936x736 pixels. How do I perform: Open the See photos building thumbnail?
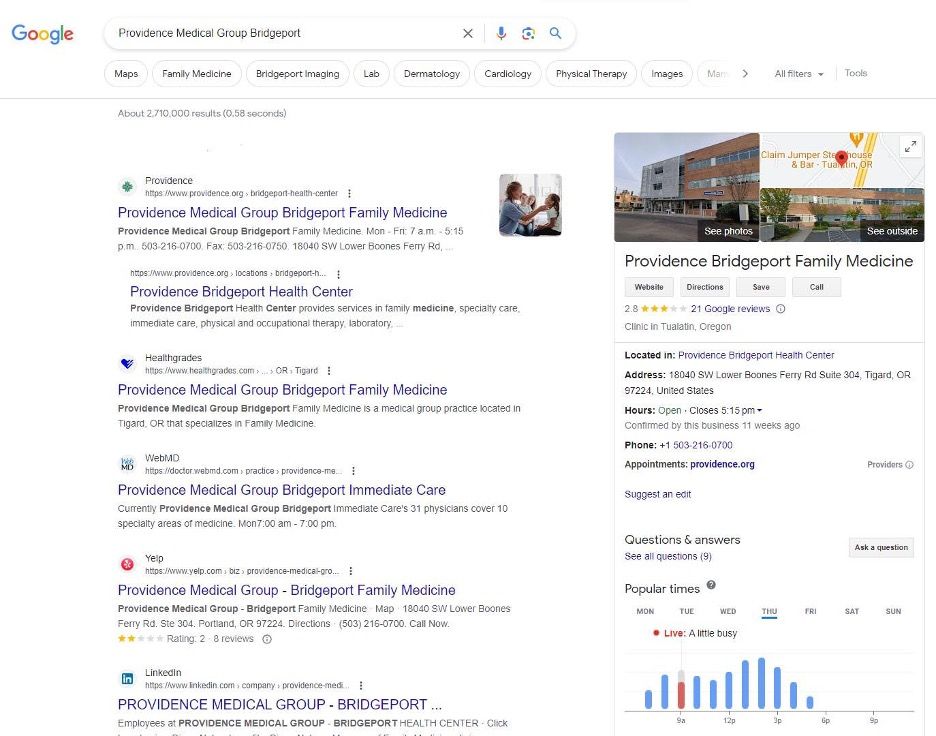686,187
